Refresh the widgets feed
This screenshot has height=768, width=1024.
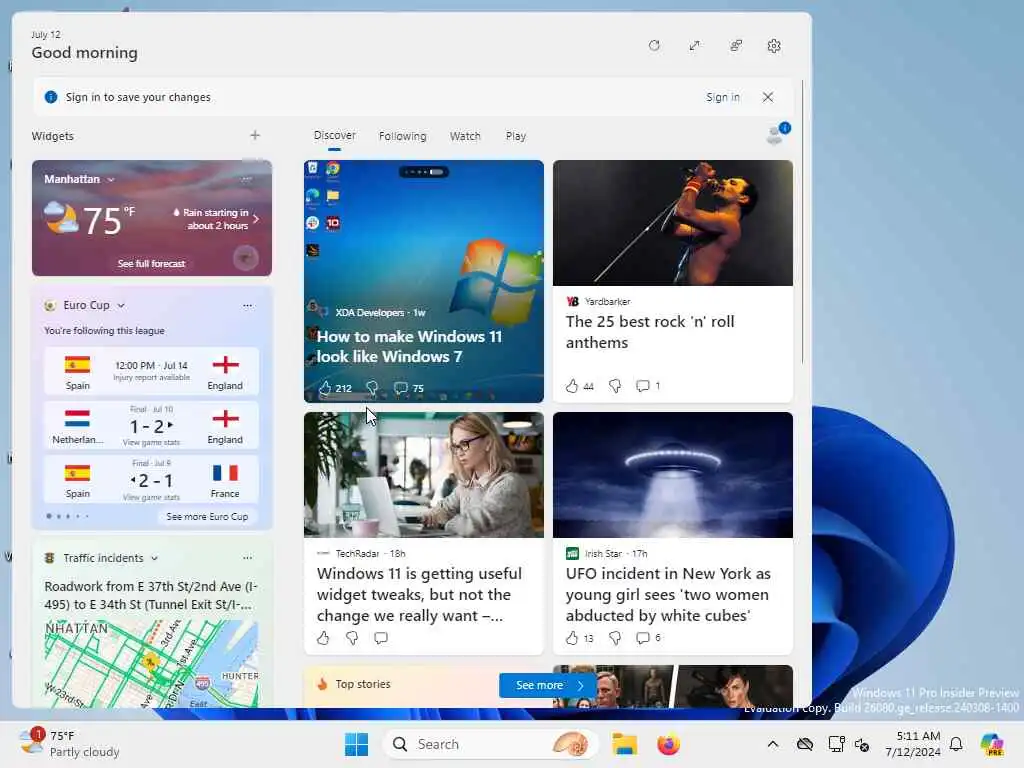click(654, 46)
